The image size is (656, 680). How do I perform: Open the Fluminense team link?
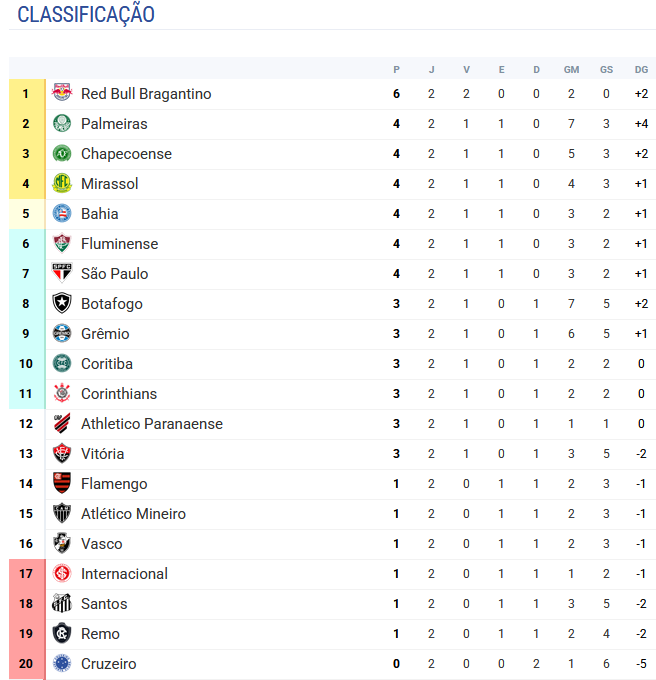[119, 244]
